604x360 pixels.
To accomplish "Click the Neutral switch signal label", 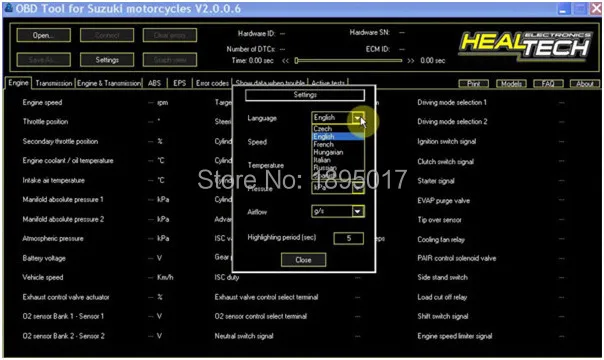I will (244, 336).
